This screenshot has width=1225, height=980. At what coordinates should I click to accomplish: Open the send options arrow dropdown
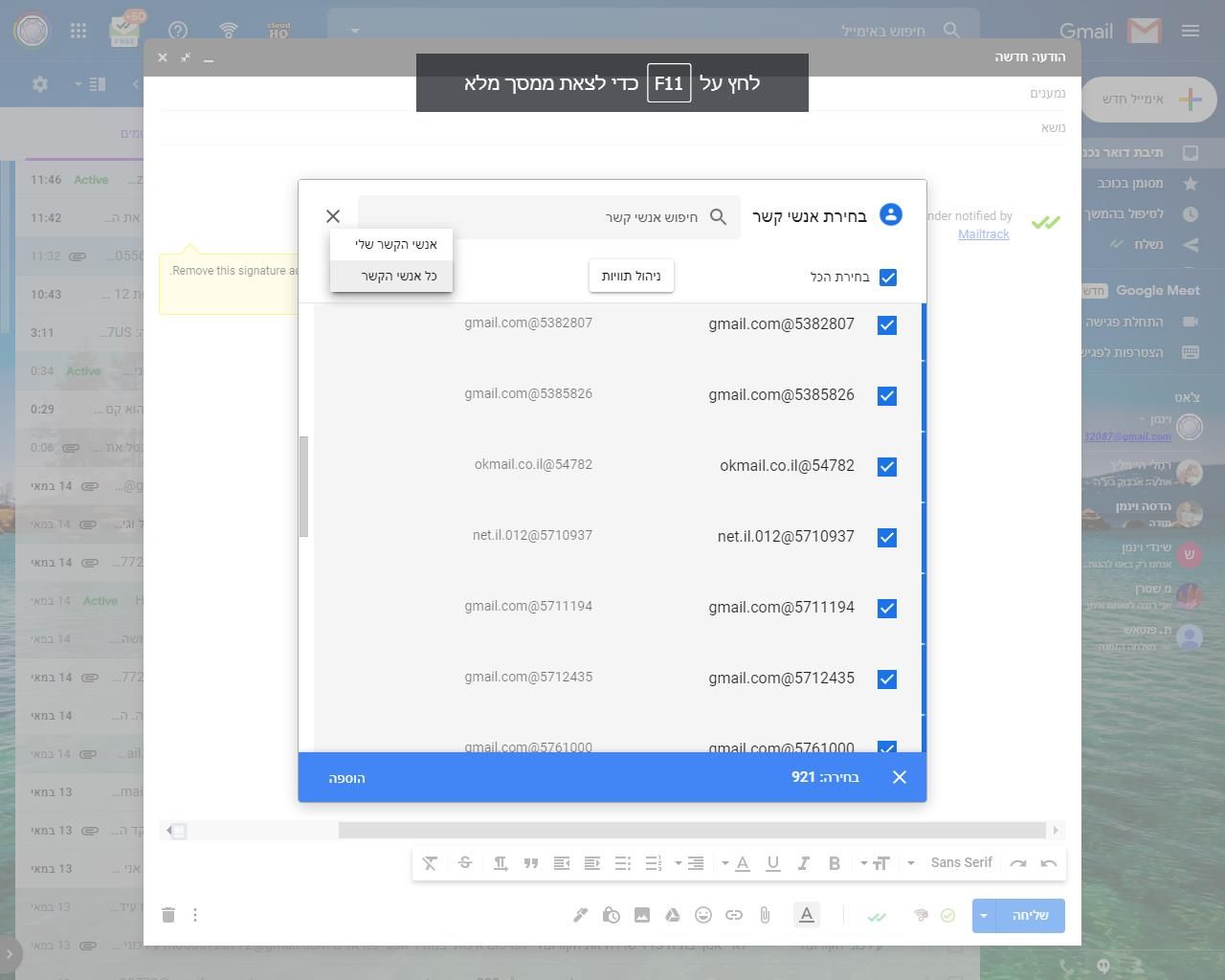(983, 916)
